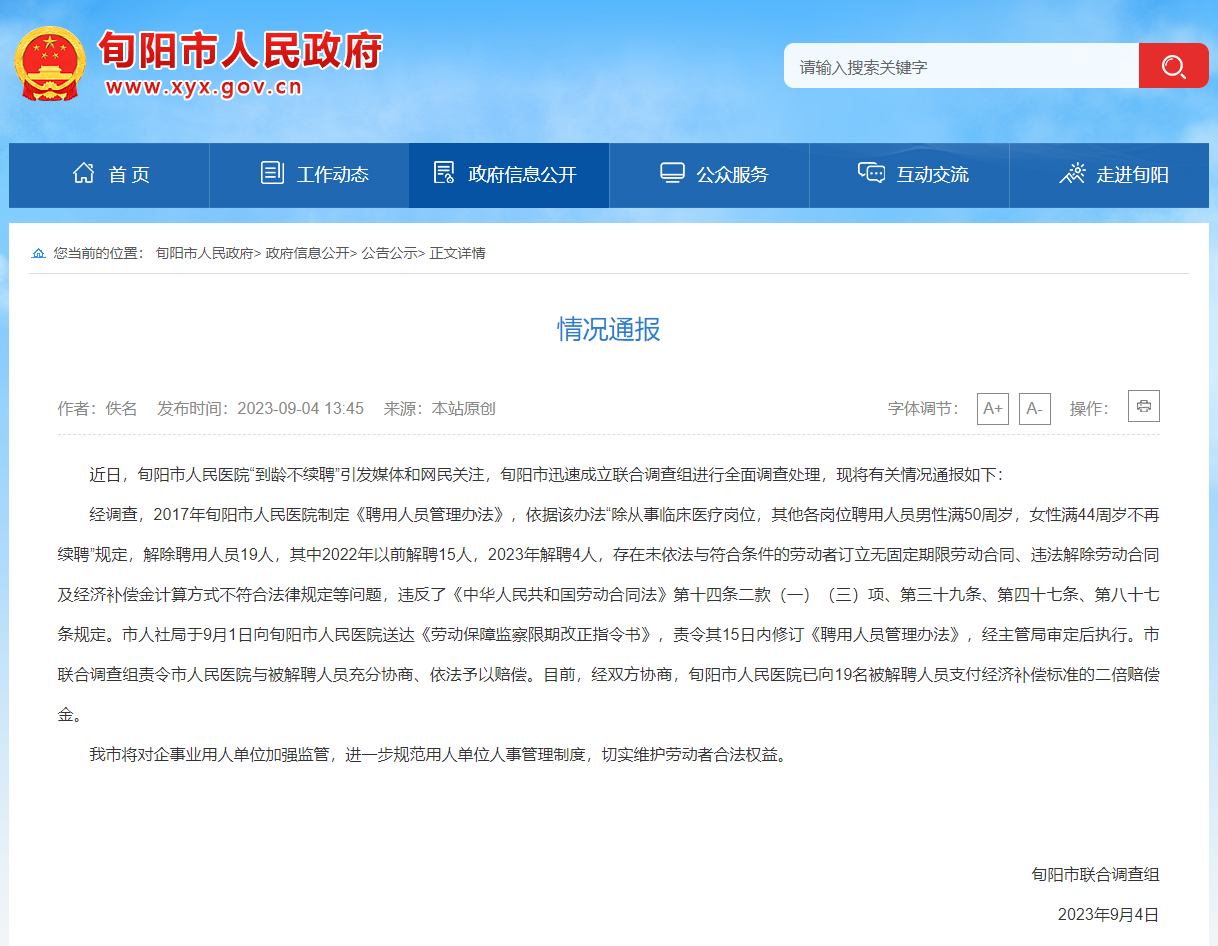Click the author text 作者：佚名

(97, 408)
